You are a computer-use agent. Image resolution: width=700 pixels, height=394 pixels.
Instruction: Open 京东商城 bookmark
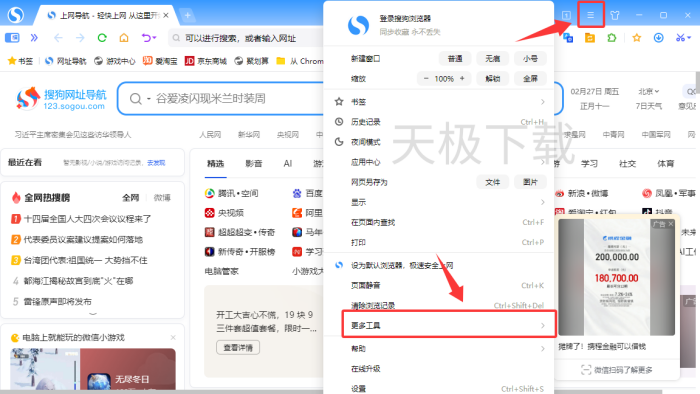[206, 61]
